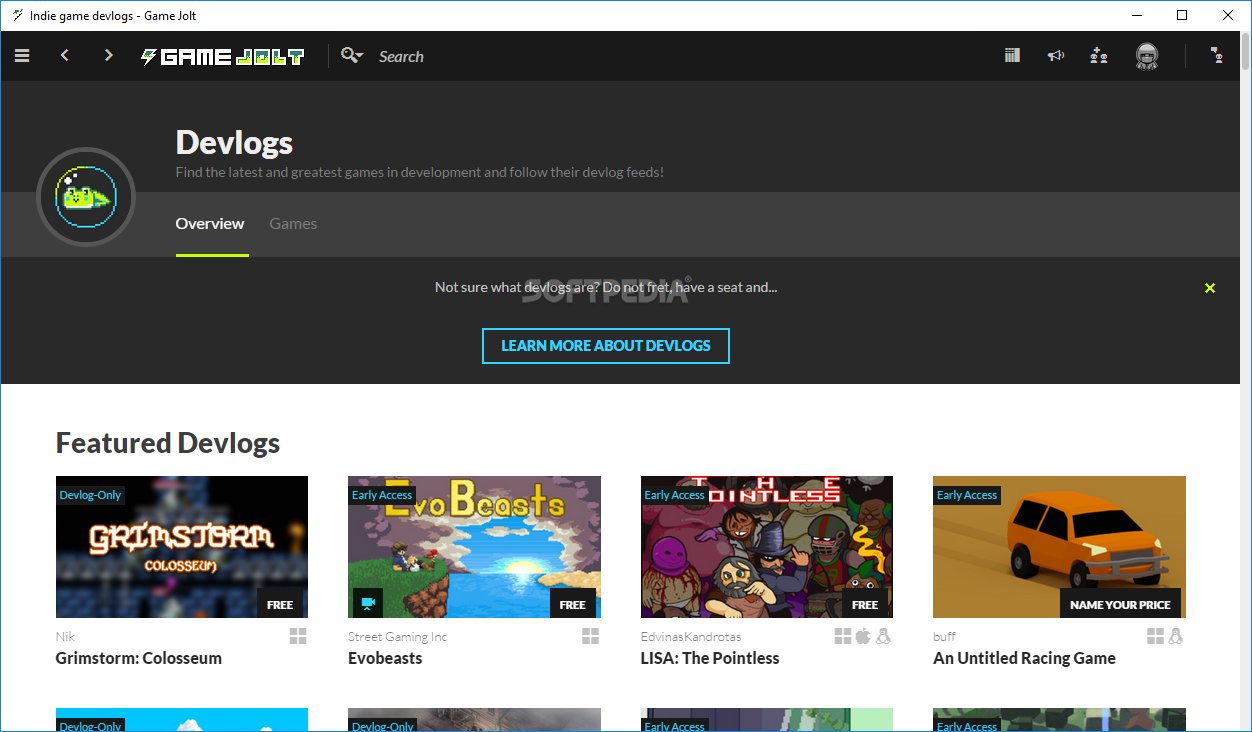
Task: Switch to the Overview tab
Action: point(210,224)
